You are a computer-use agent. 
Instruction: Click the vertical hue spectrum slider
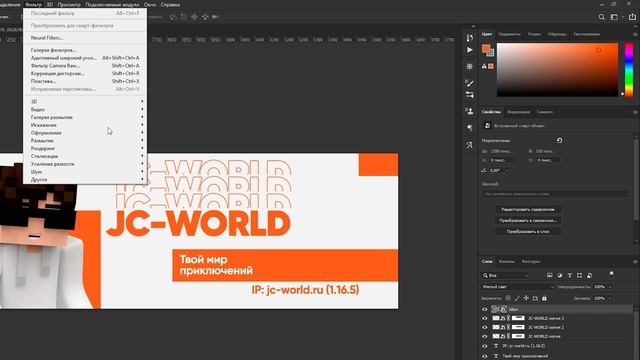[629, 70]
